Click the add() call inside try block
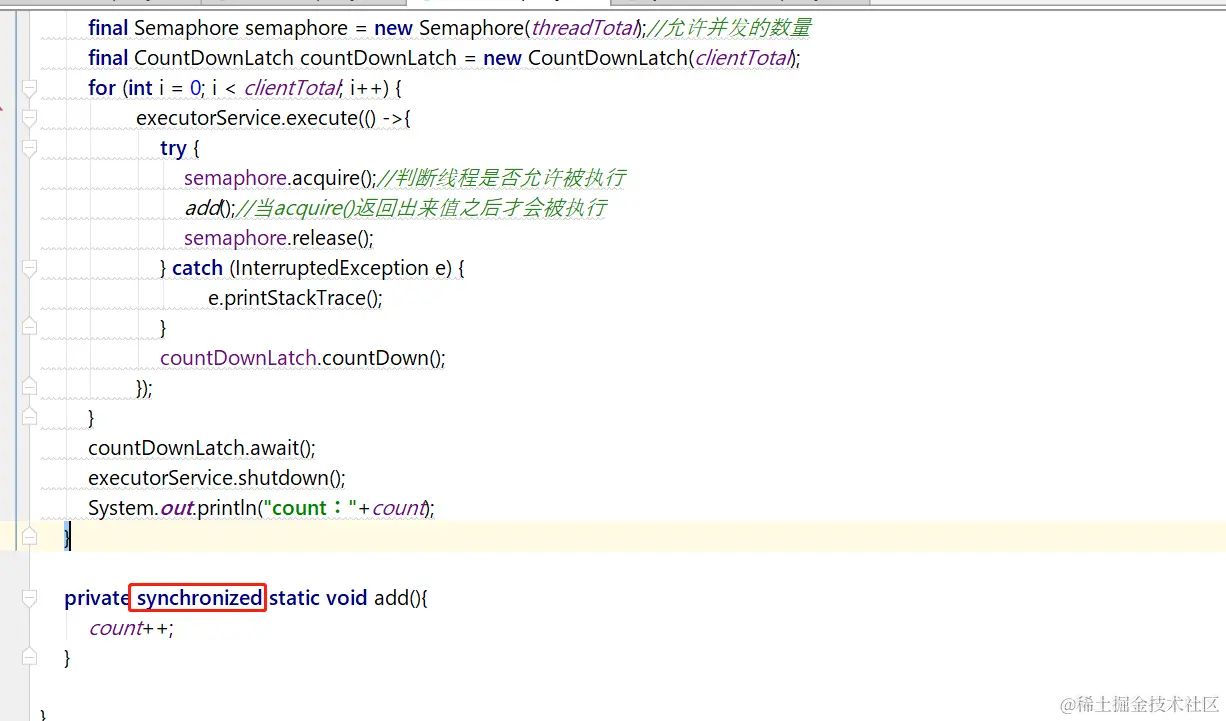 pyautogui.click(x=210, y=208)
